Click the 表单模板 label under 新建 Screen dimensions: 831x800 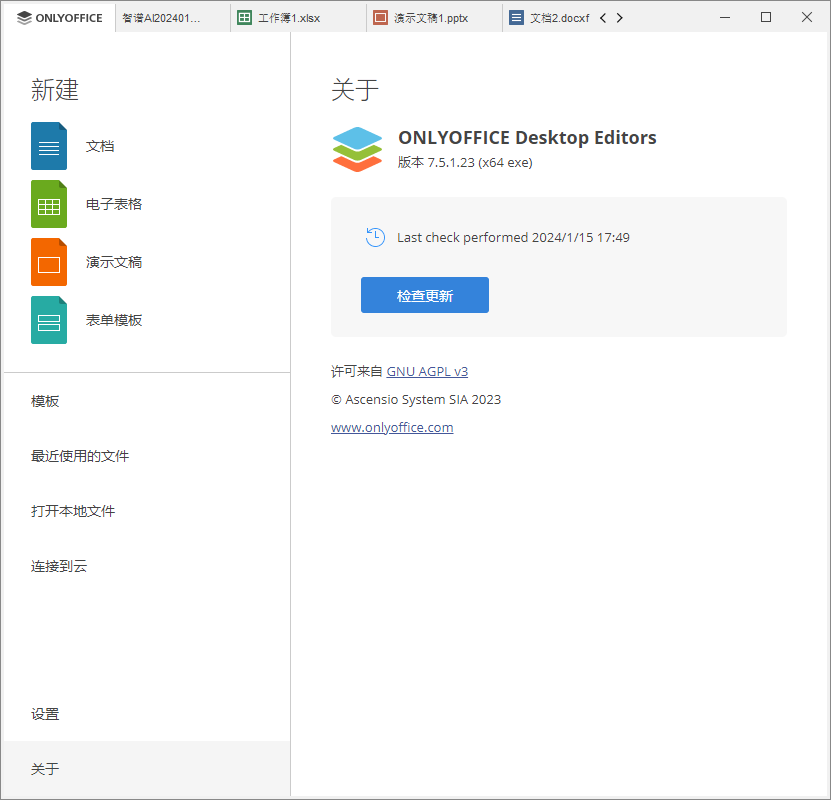click(x=114, y=320)
